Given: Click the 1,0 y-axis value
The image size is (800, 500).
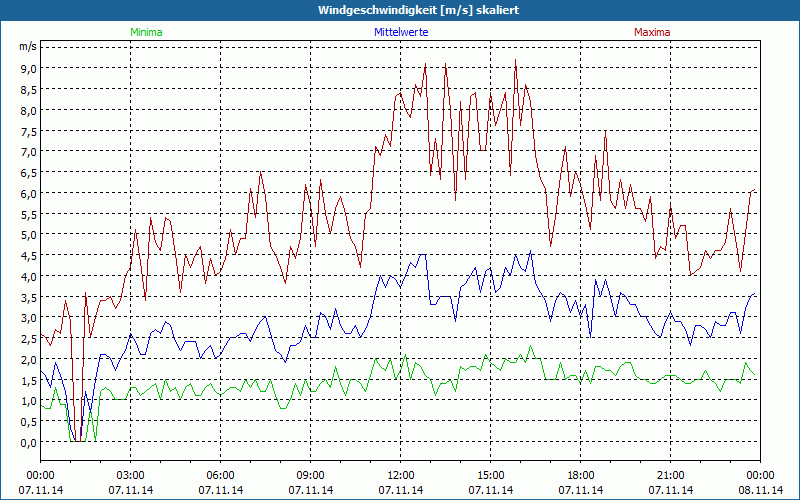Looking at the screenshot, I should pos(29,401).
